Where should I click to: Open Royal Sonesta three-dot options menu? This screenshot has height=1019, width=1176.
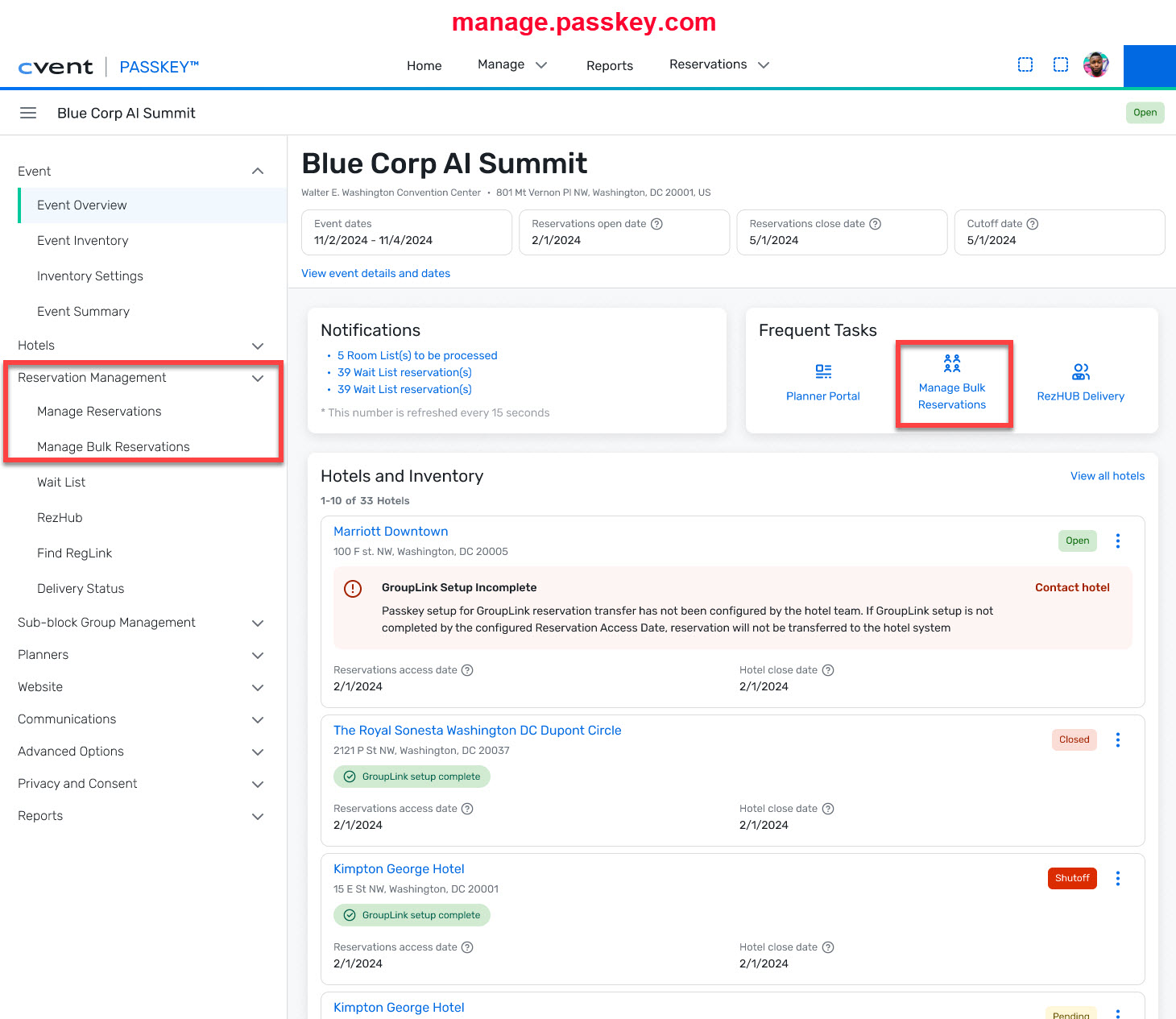1117,739
